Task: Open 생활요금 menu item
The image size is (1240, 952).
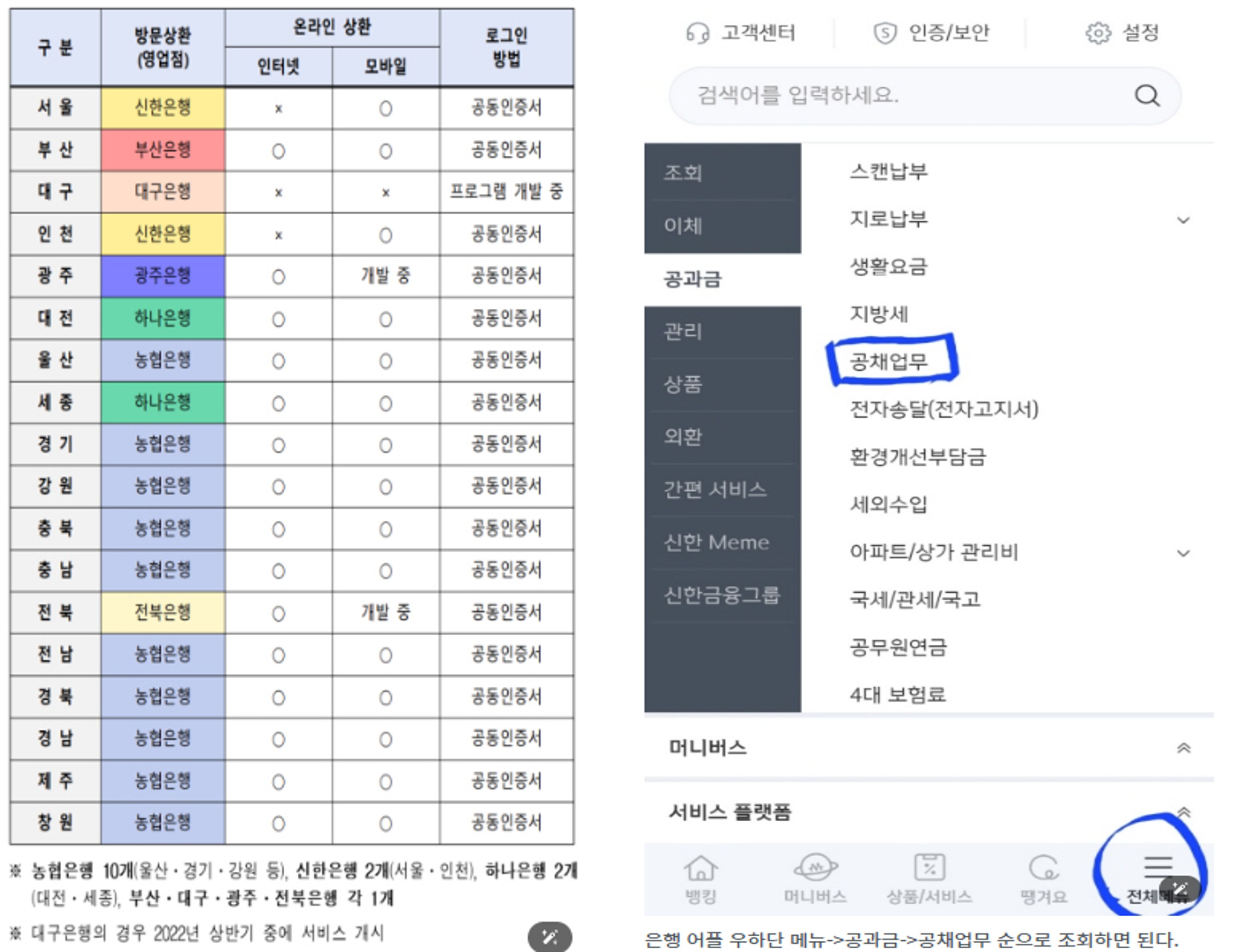Action: point(888,266)
